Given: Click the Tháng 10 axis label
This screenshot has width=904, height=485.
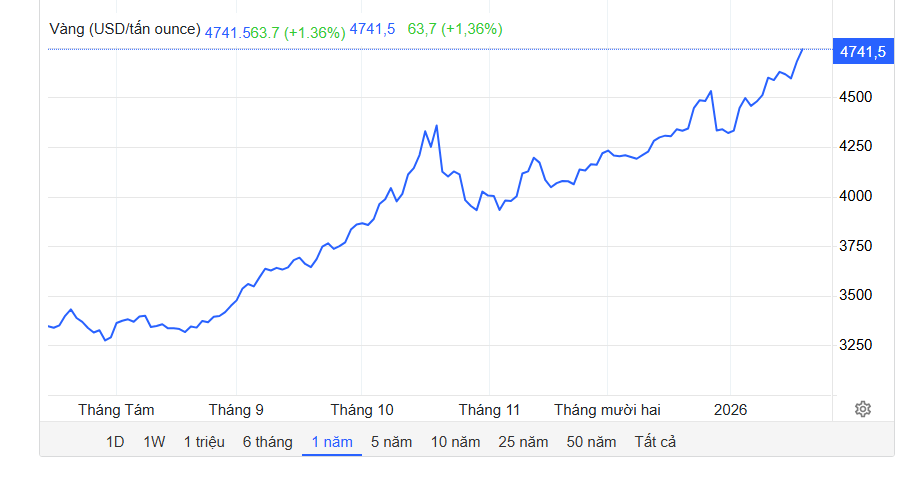Looking at the screenshot, I should [x=362, y=410].
